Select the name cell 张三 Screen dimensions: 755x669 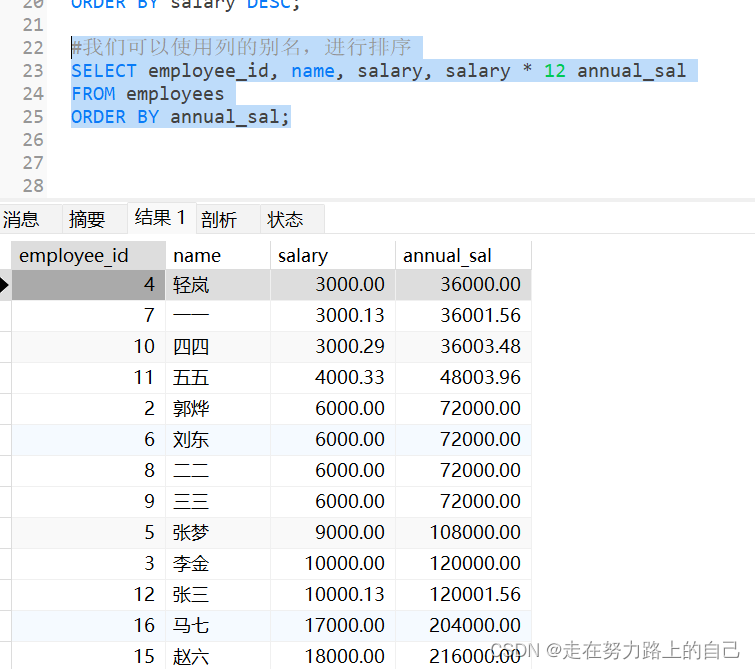click(218, 594)
